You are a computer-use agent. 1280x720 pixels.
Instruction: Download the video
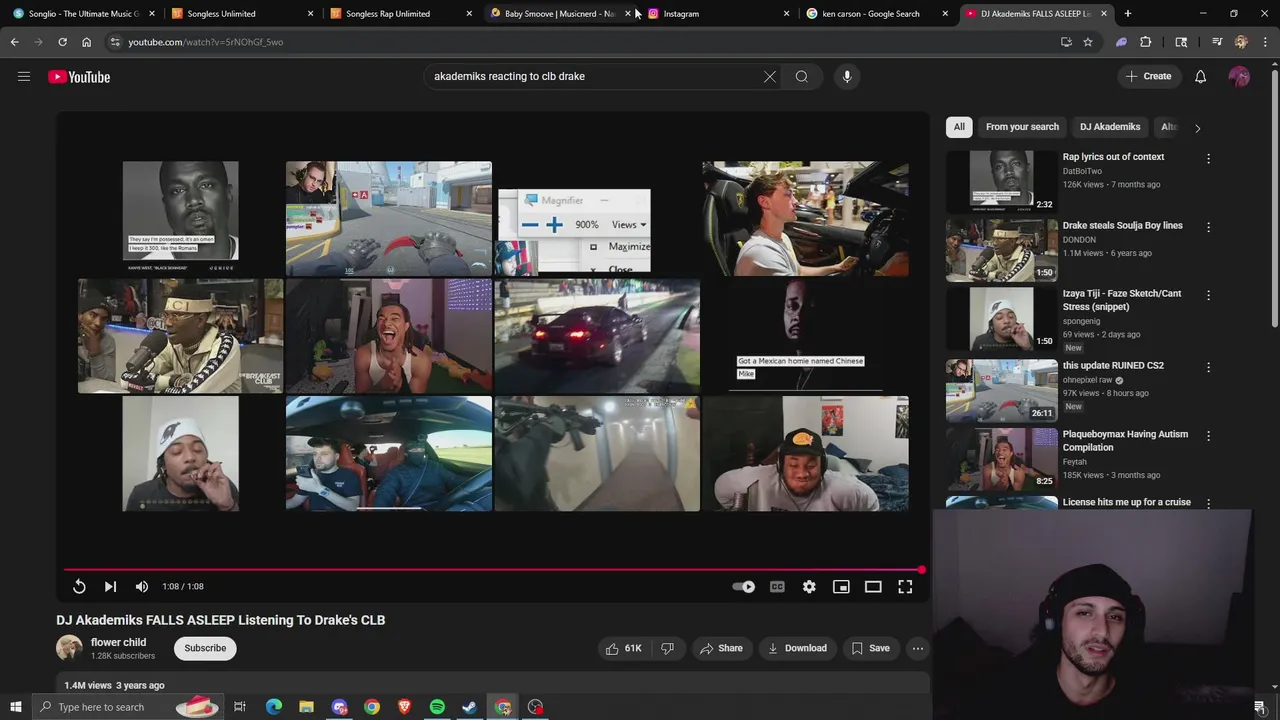click(797, 648)
